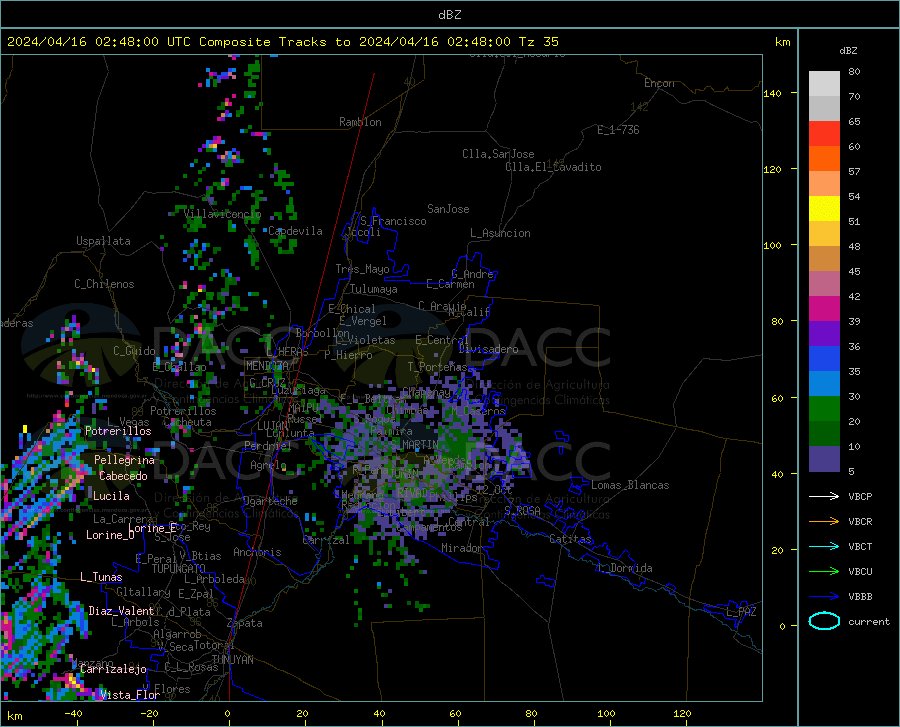Click the 'Vista_Flor' map label
900x727 pixels.
(130, 695)
